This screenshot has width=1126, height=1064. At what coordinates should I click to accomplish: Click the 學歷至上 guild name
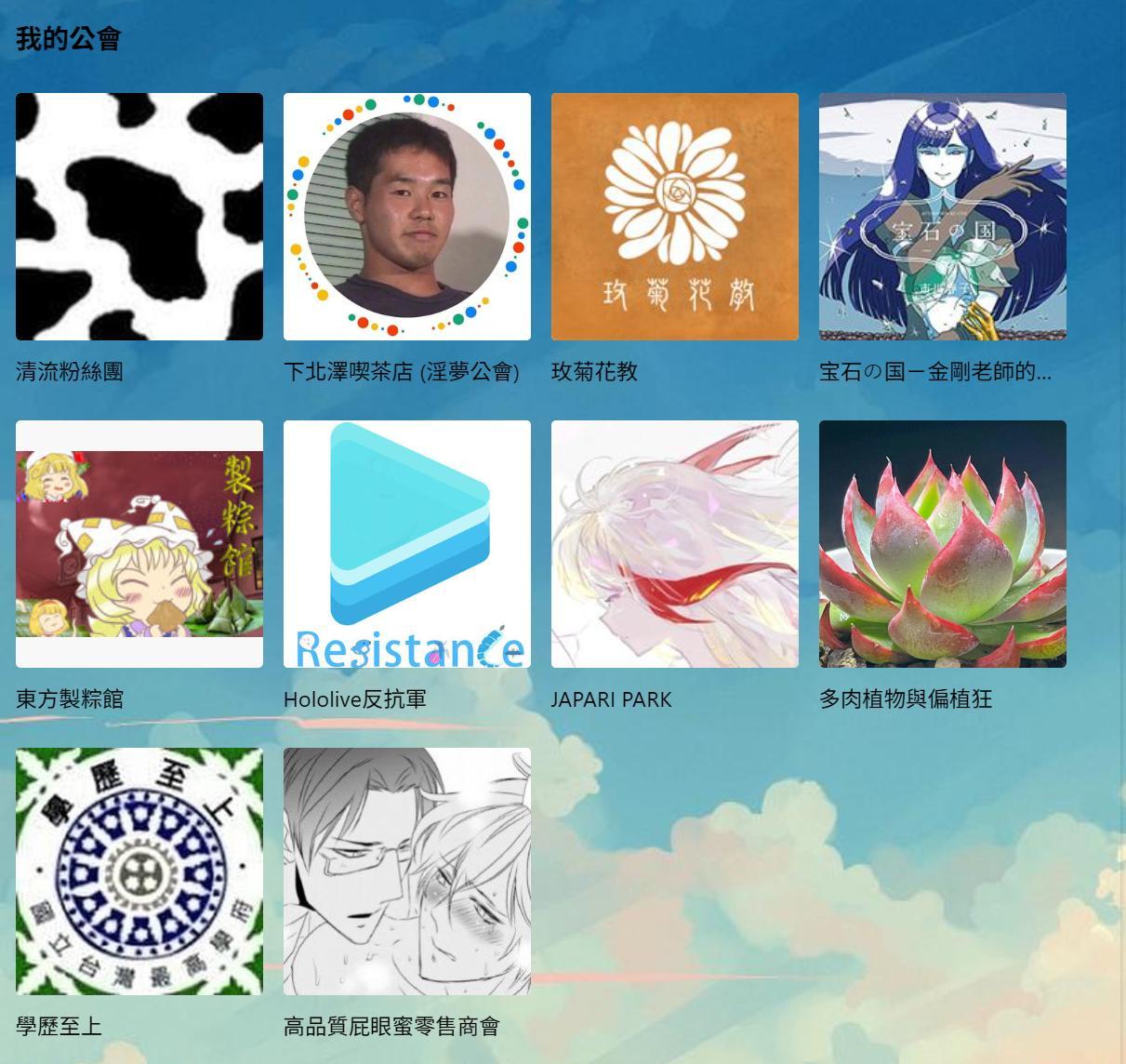pos(59,1027)
